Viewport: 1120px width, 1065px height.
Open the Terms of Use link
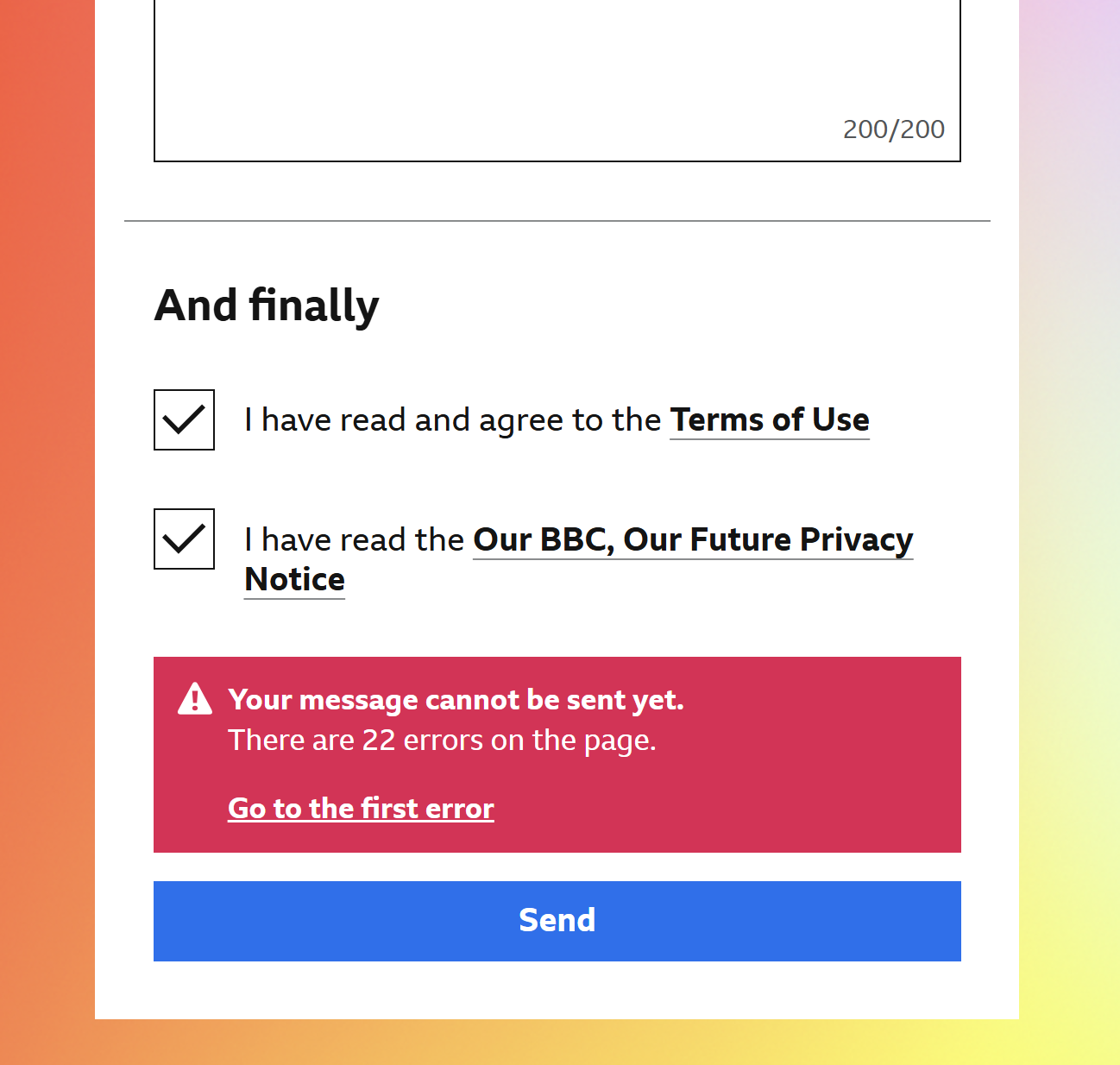(769, 420)
